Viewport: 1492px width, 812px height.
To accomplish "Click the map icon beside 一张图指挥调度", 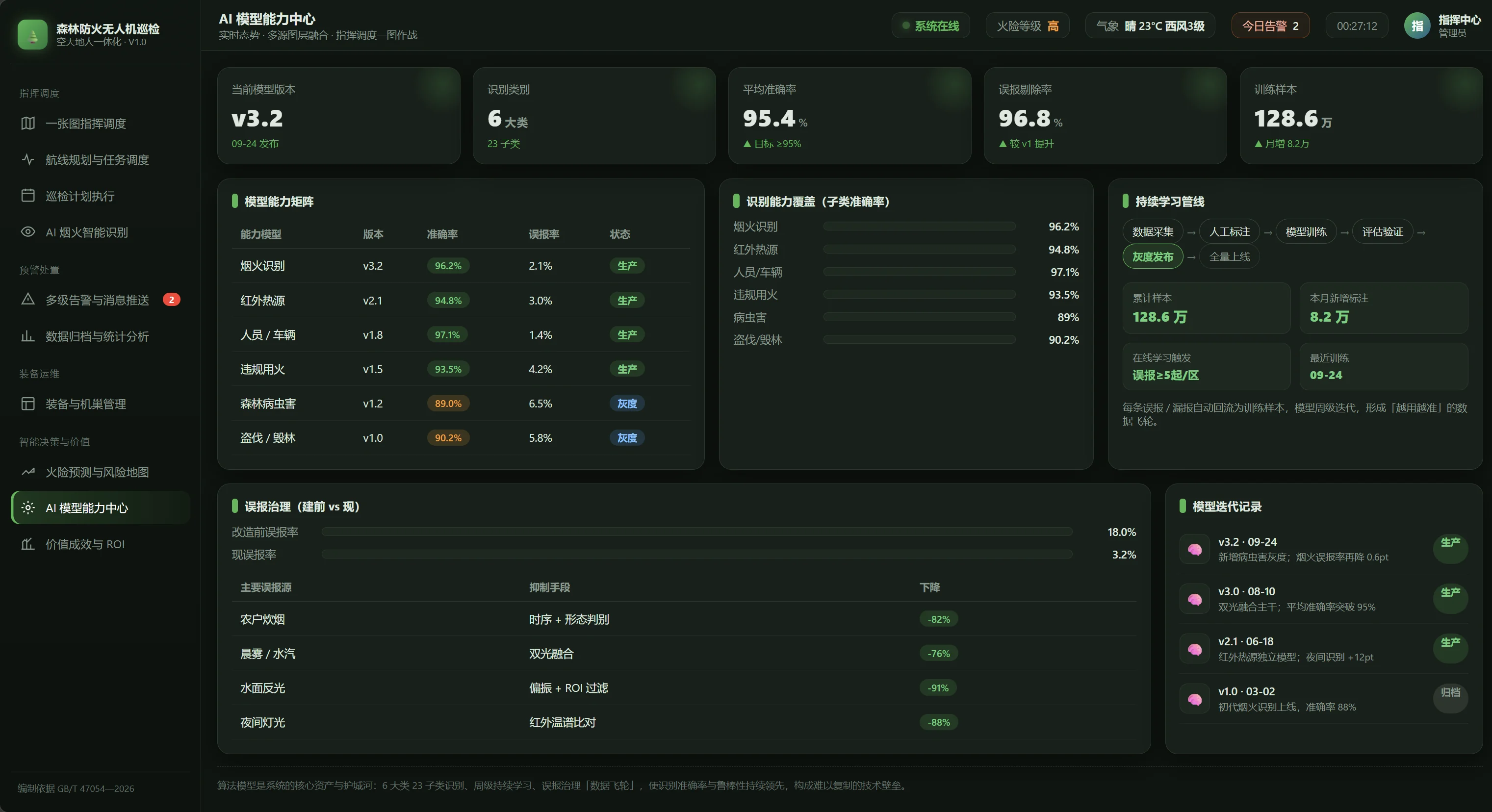I will 28,124.
